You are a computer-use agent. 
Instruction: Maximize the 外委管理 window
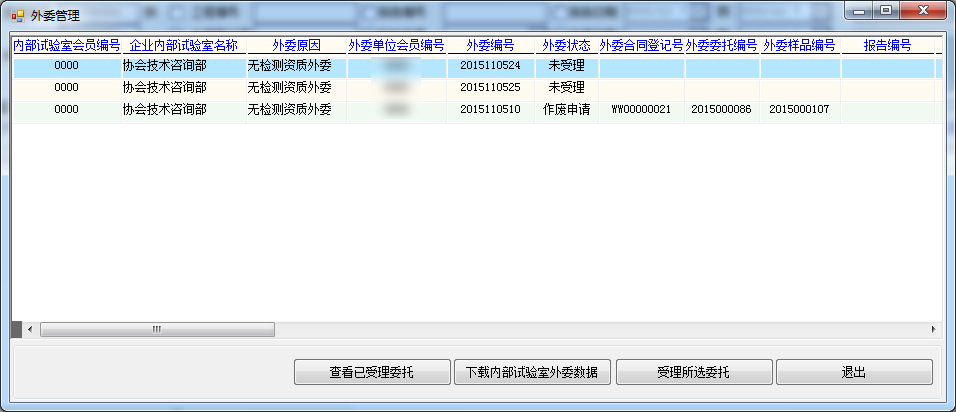pyautogui.click(x=885, y=11)
